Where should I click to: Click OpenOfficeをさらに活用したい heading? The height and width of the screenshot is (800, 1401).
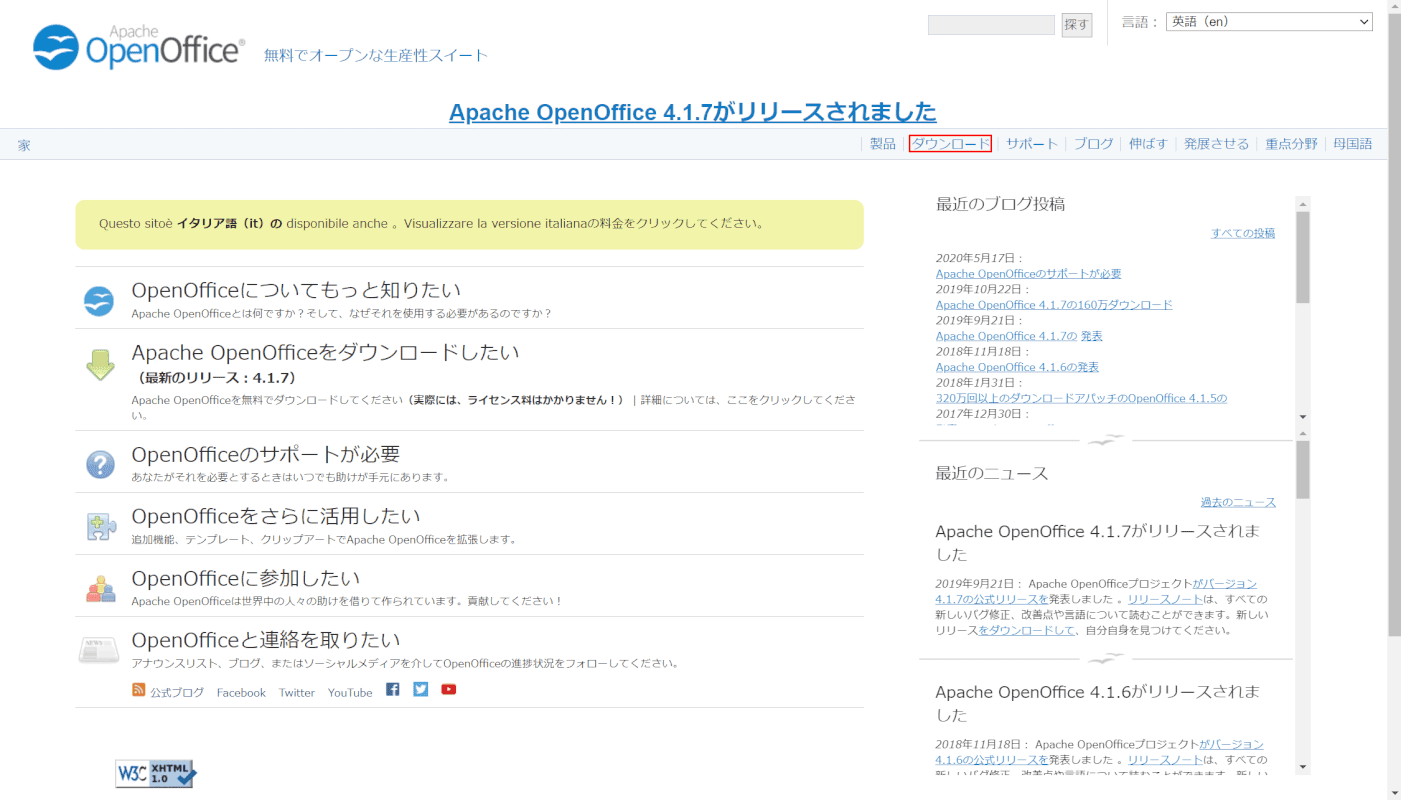(x=276, y=516)
